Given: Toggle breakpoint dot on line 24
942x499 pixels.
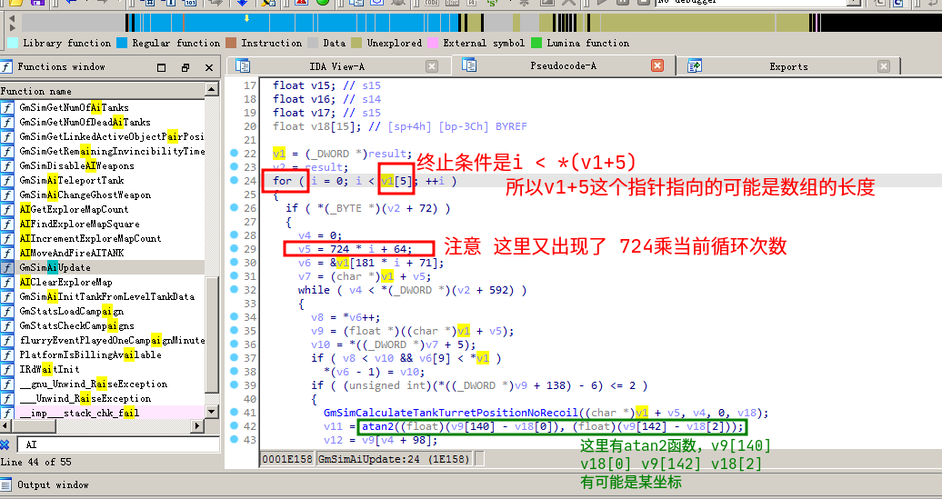Looking at the screenshot, I should pyautogui.click(x=234, y=180).
